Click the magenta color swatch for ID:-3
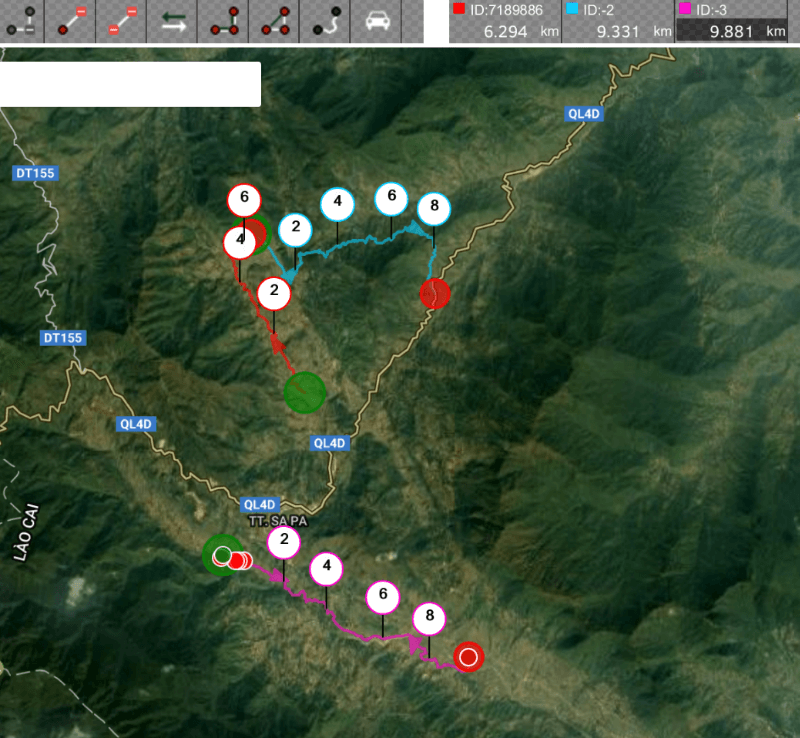 [x=685, y=10]
